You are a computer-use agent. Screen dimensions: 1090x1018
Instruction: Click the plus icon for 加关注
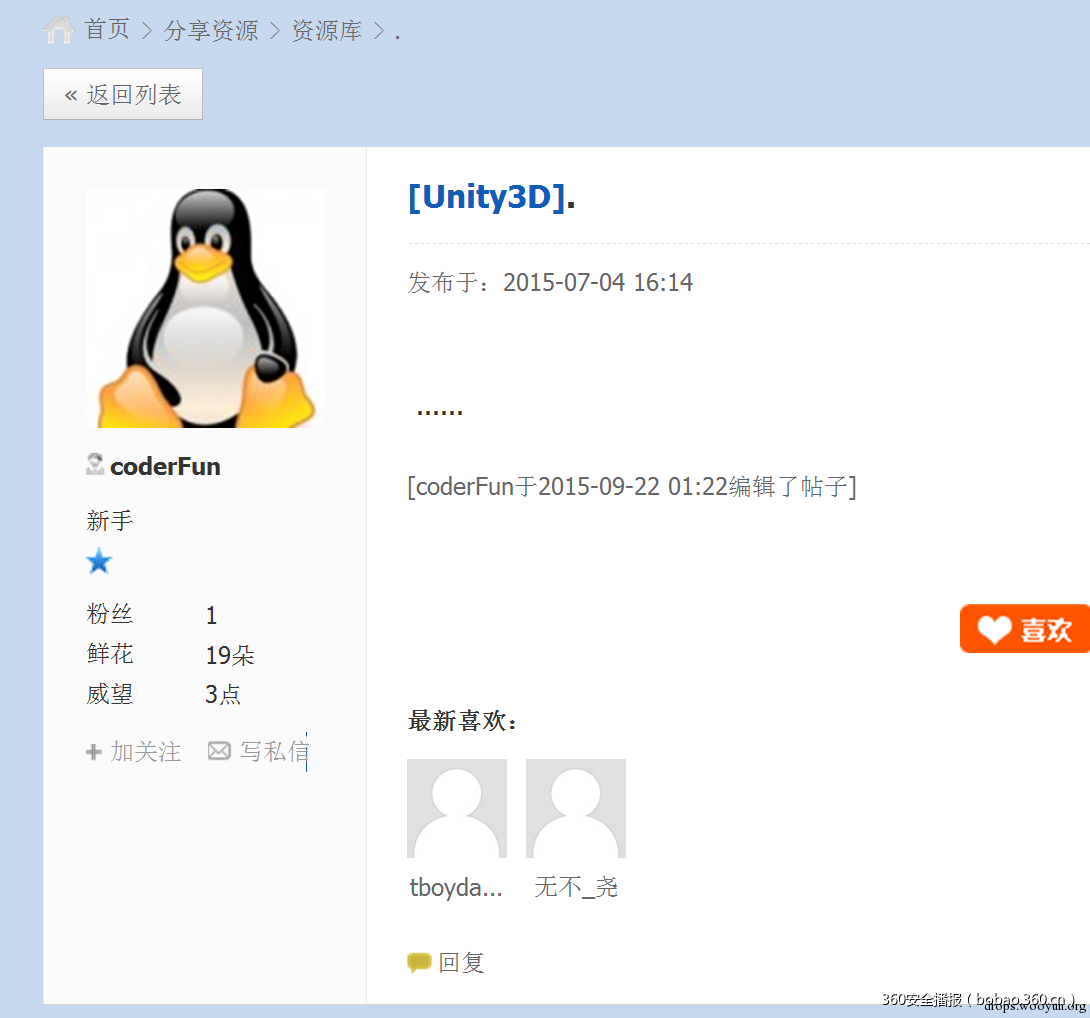(x=94, y=752)
